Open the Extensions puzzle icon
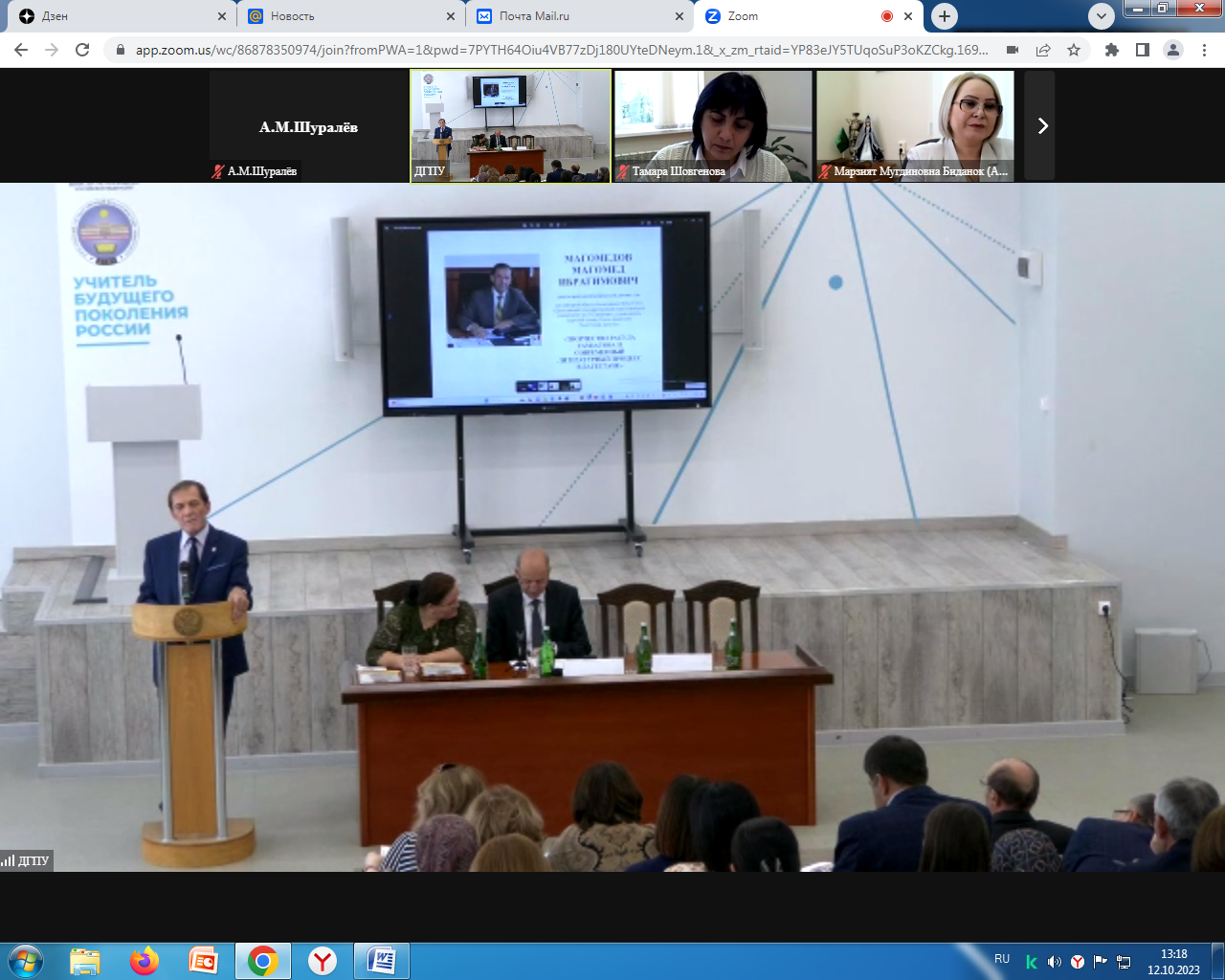The width and height of the screenshot is (1225, 980). click(x=1111, y=50)
